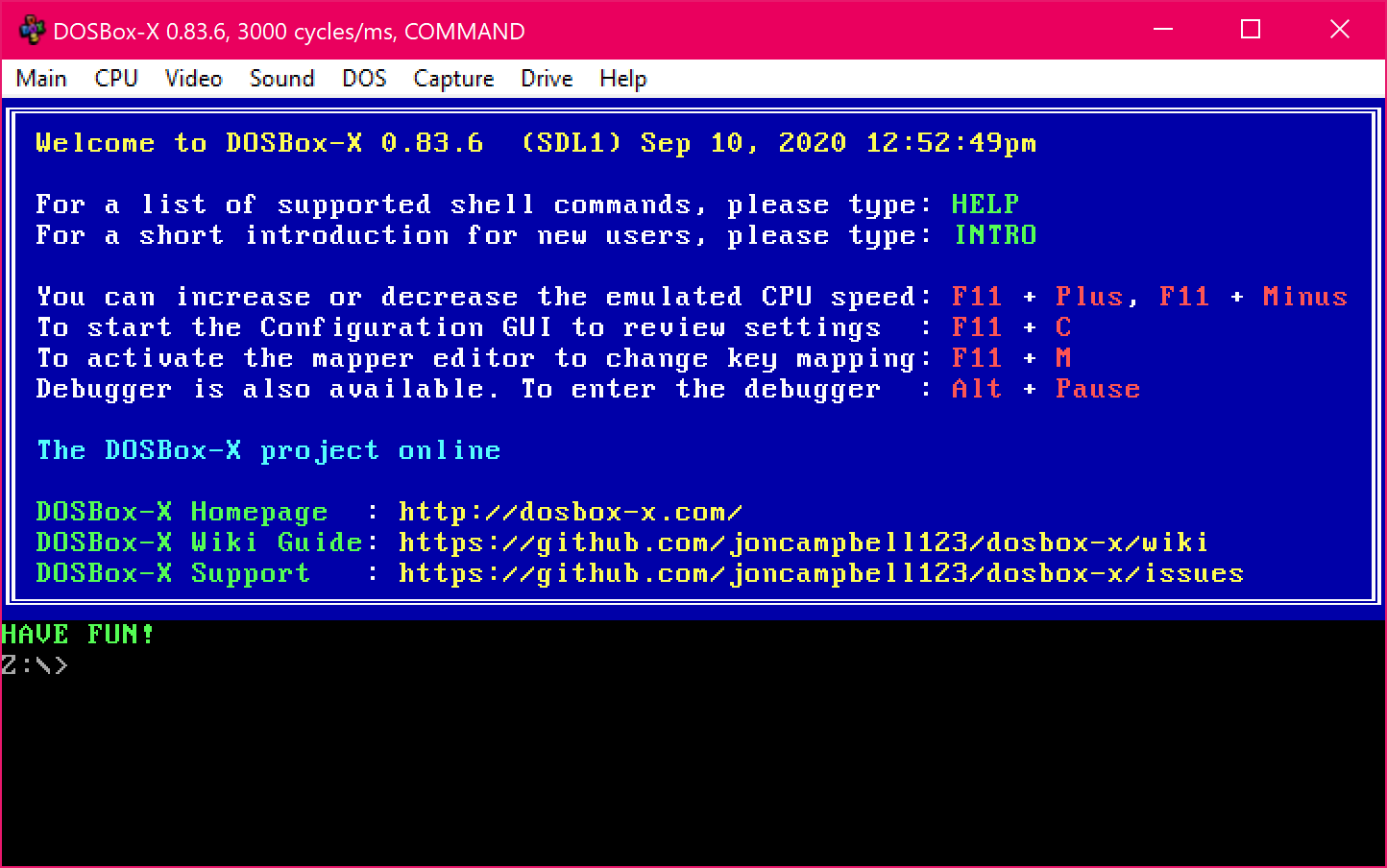1387x868 pixels.
Task: Minimize the DOSBox-X window
Action: pyautogui.click(x=1163, y=30)
